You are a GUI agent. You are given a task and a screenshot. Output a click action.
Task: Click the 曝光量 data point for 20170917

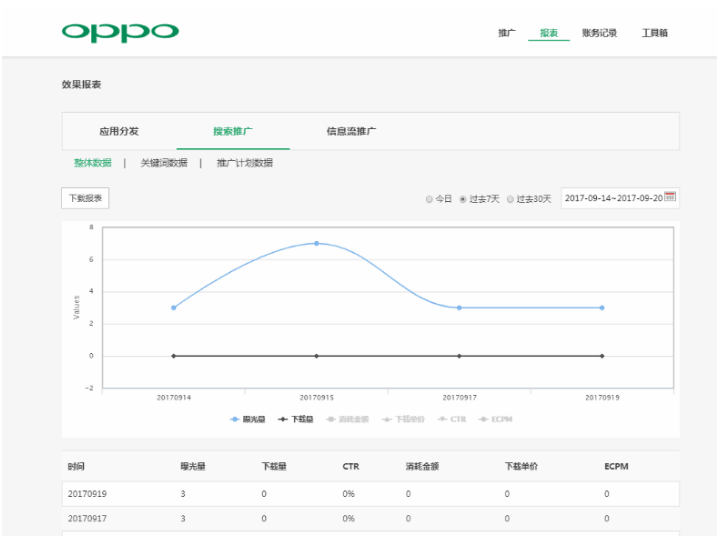click(459, 308)
